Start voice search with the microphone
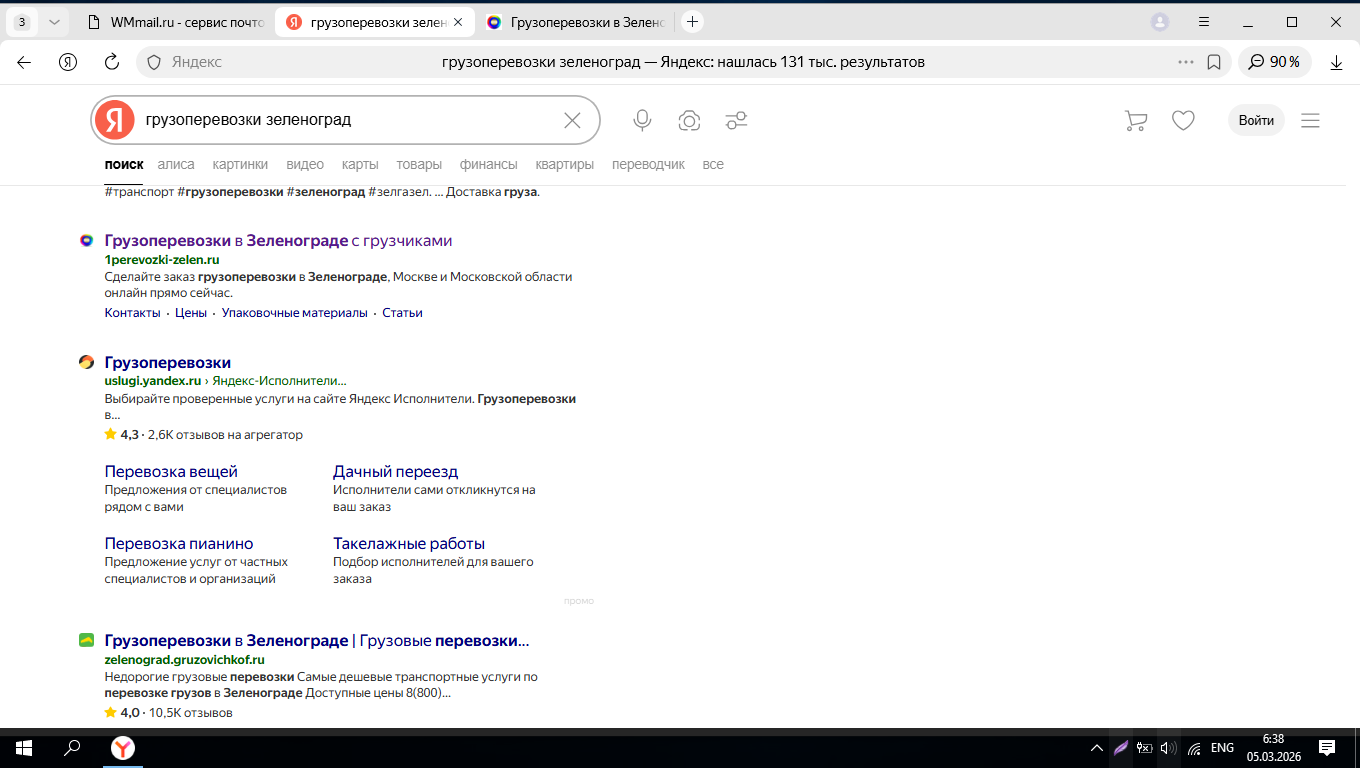 click(x=642, y=121)
